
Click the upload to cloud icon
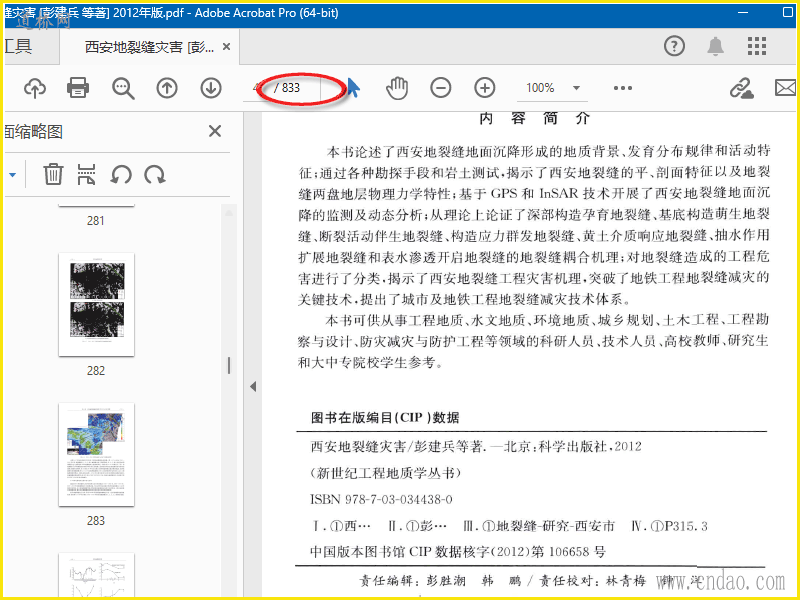click(35, 88)
